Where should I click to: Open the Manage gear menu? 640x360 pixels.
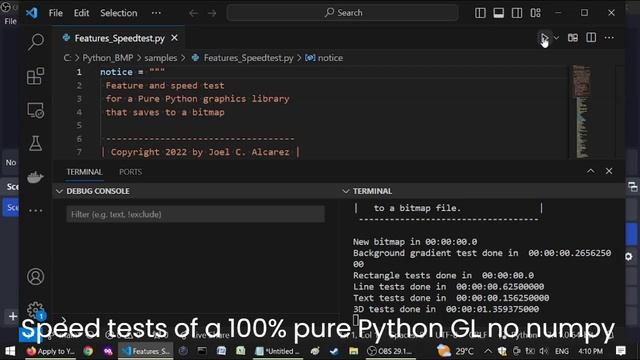[36, 310]
